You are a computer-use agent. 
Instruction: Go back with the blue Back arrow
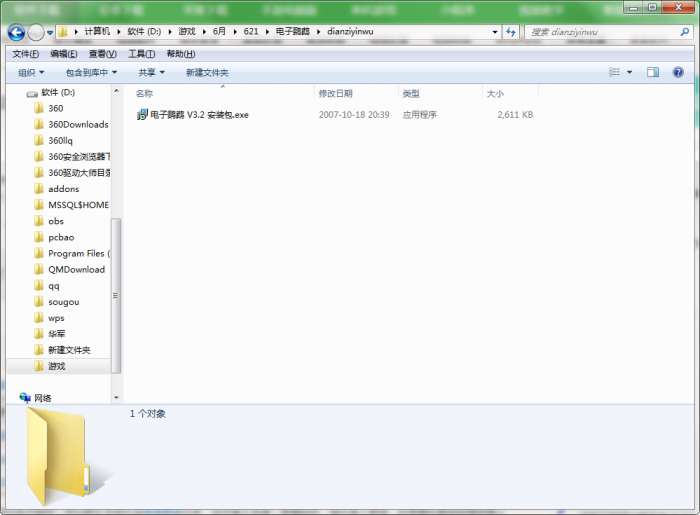click(x=16, y=32)
